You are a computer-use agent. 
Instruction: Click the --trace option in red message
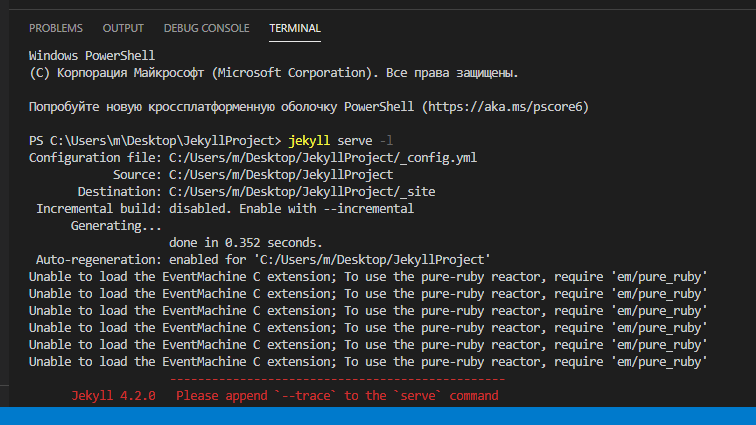(x=308, y=396)
